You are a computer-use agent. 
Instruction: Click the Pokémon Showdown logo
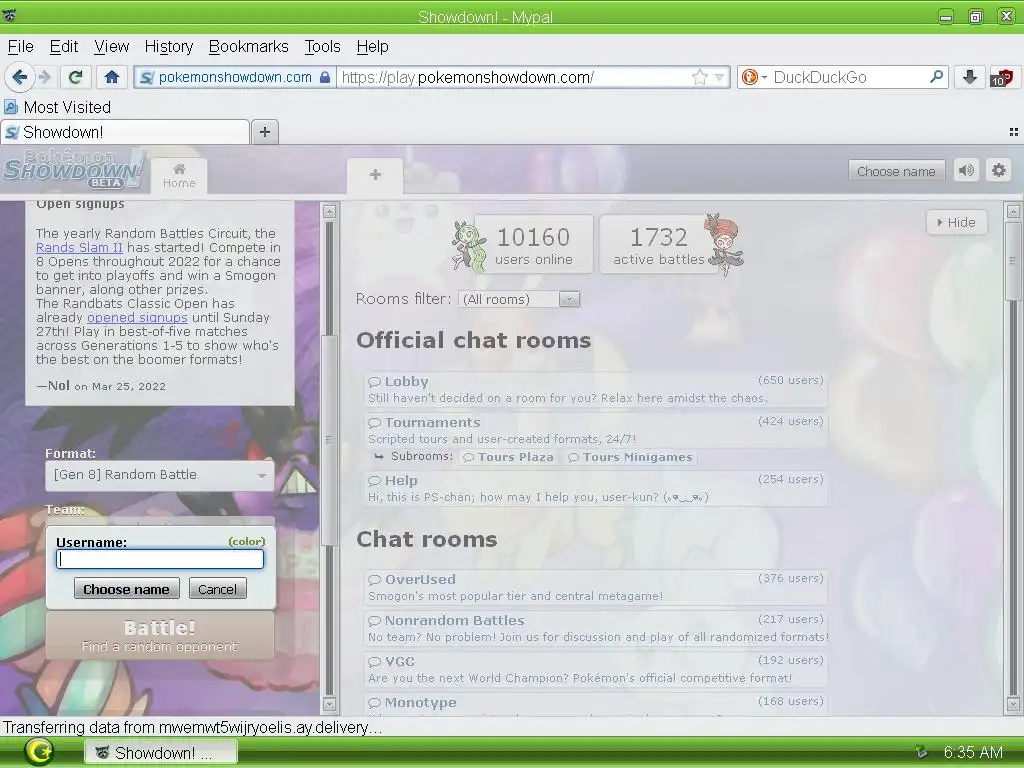pos(73,169)
